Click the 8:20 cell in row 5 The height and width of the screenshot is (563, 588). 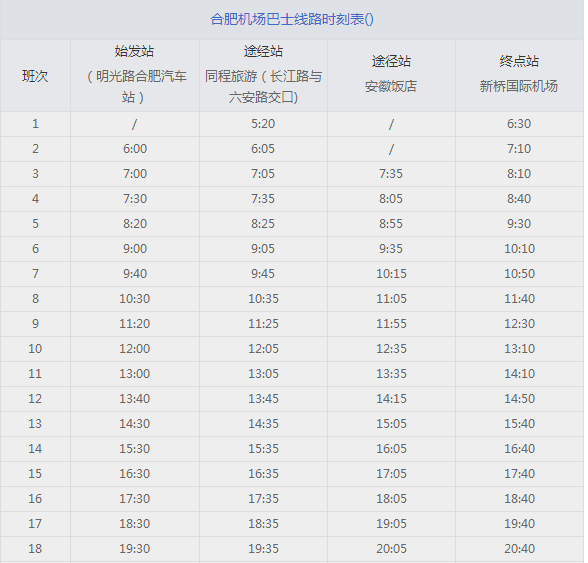click(135, 224)
